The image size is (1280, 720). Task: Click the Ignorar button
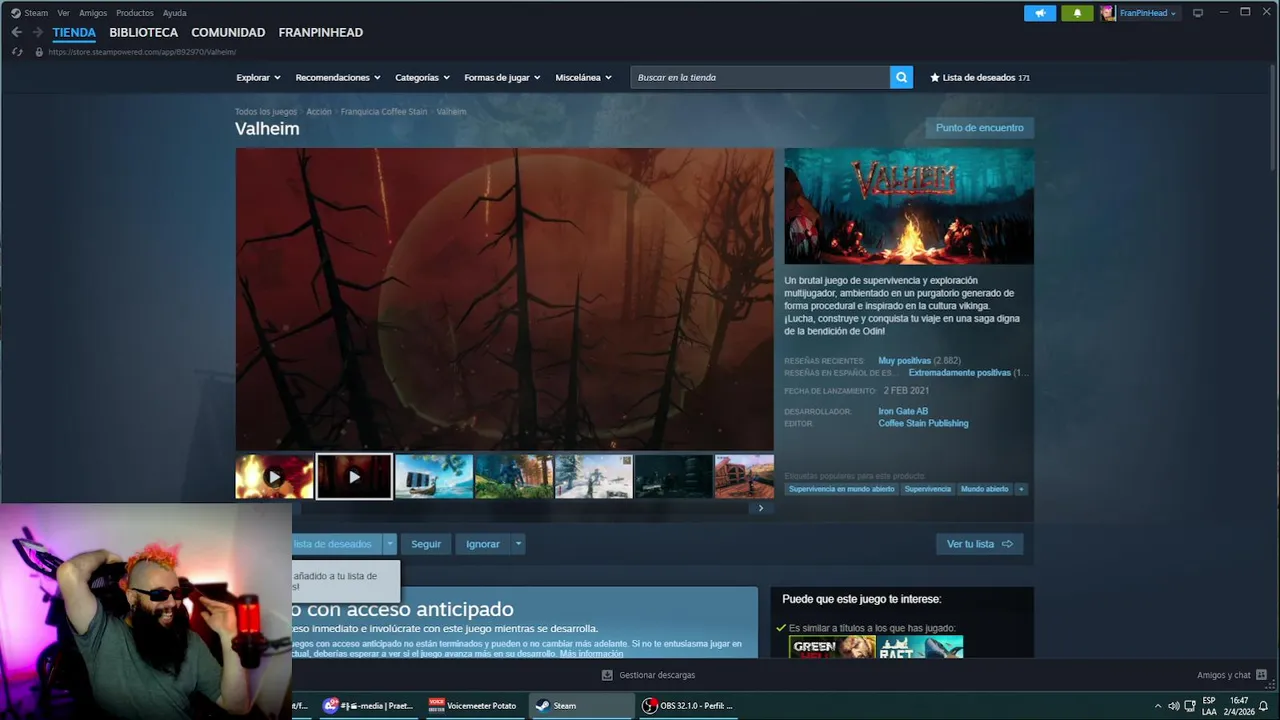coord(483,544)
